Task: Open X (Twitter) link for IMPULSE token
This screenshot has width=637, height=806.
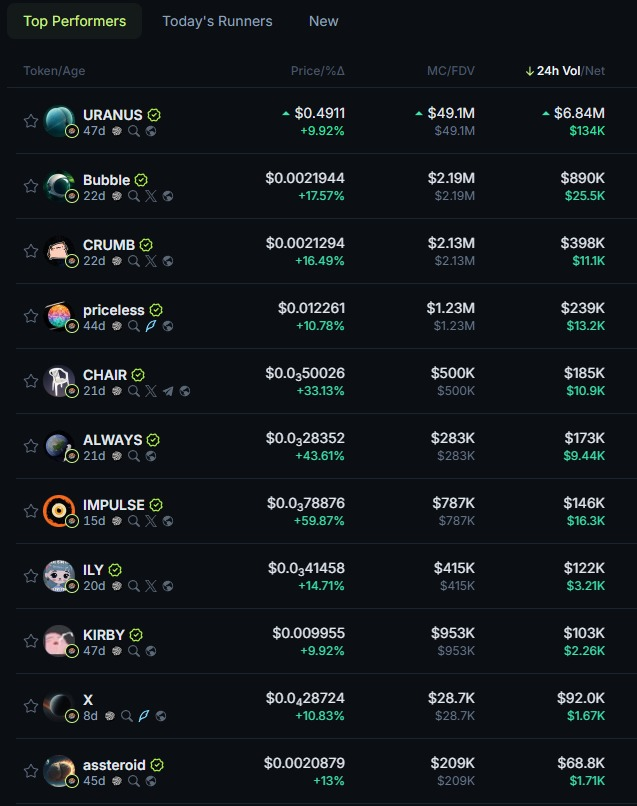Action: (x=151, y=521)
